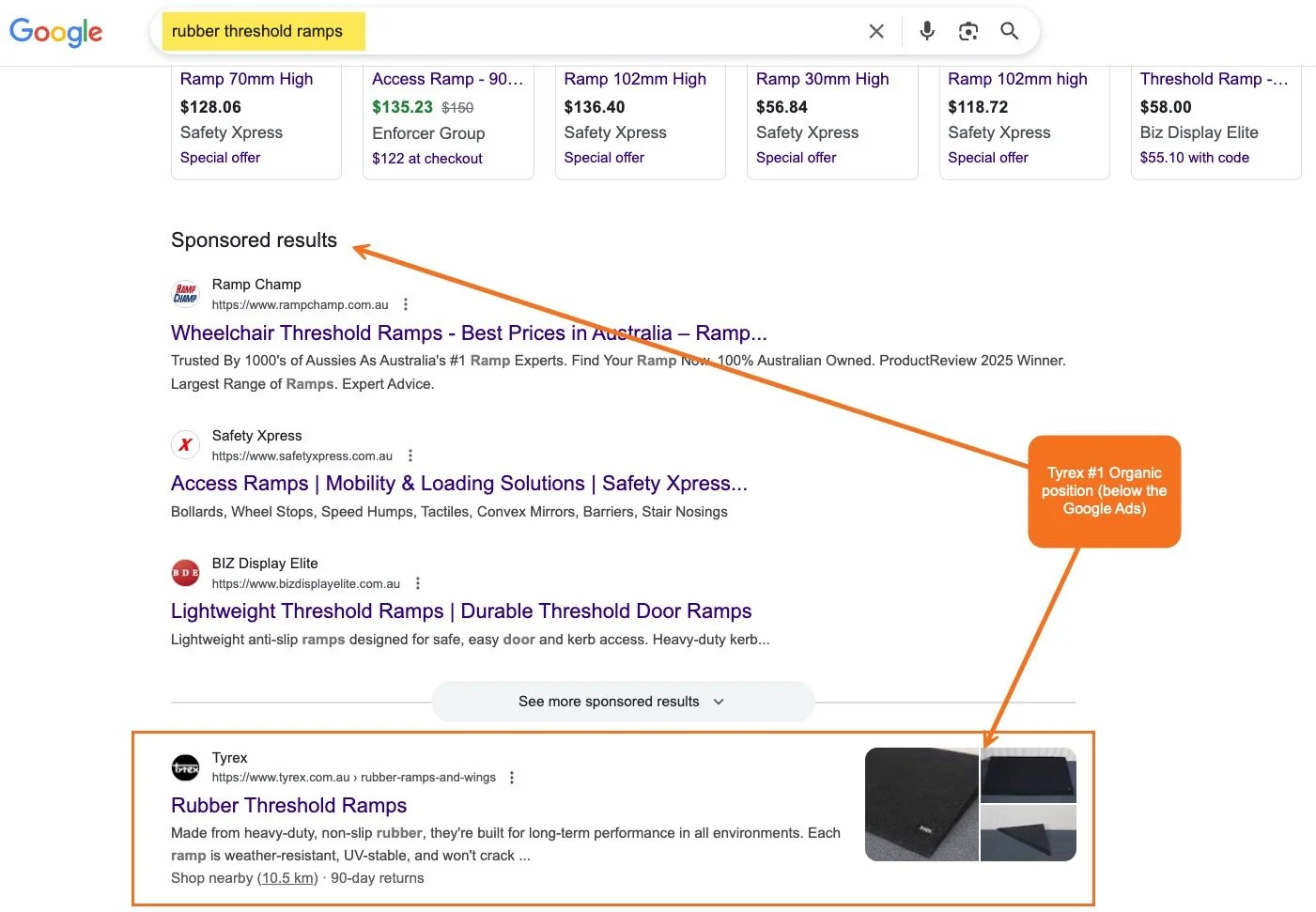Open the Ramp 102mm high $118.72 listing
This screenshot has height=912, width=1316.
coord(1017,79)
